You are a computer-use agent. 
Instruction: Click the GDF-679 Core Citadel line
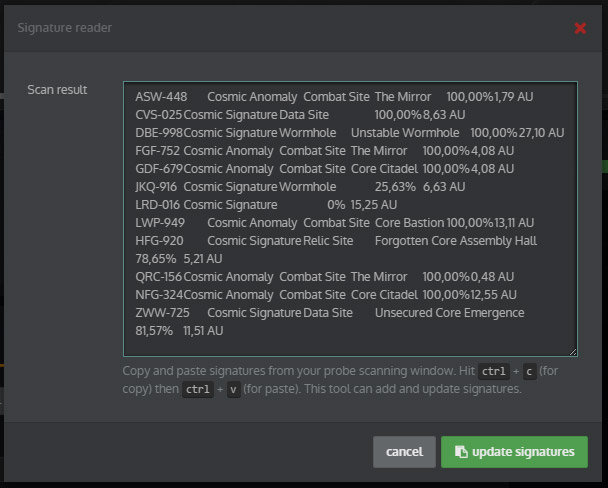tap(324, 169)
